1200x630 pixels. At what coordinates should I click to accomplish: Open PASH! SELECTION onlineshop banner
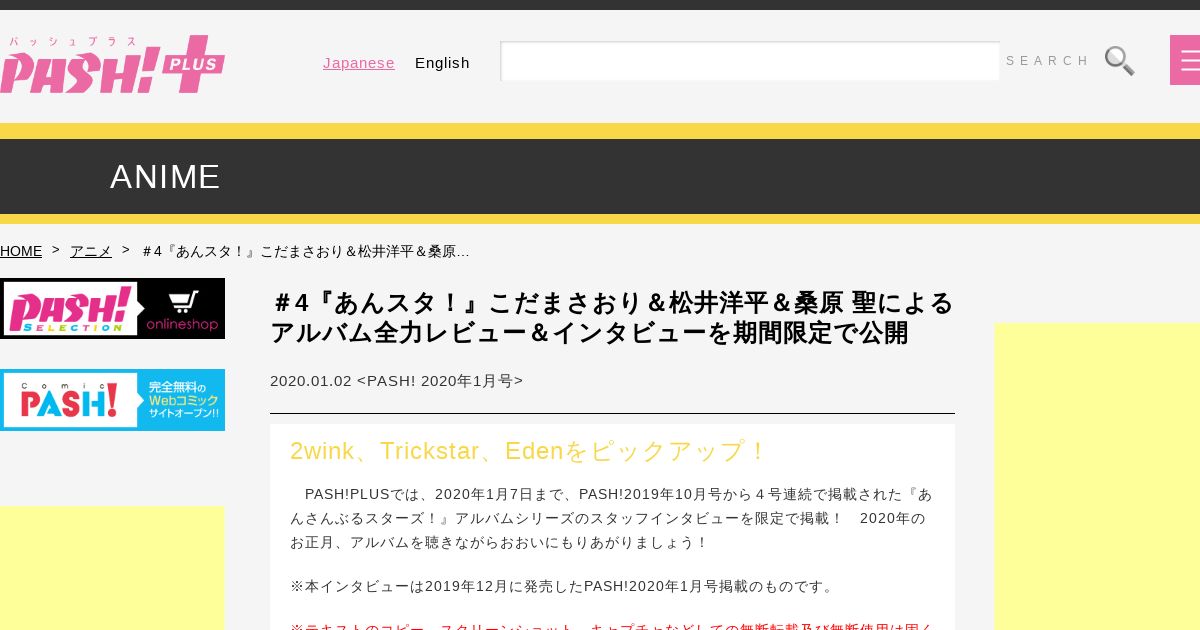[112, 308]
